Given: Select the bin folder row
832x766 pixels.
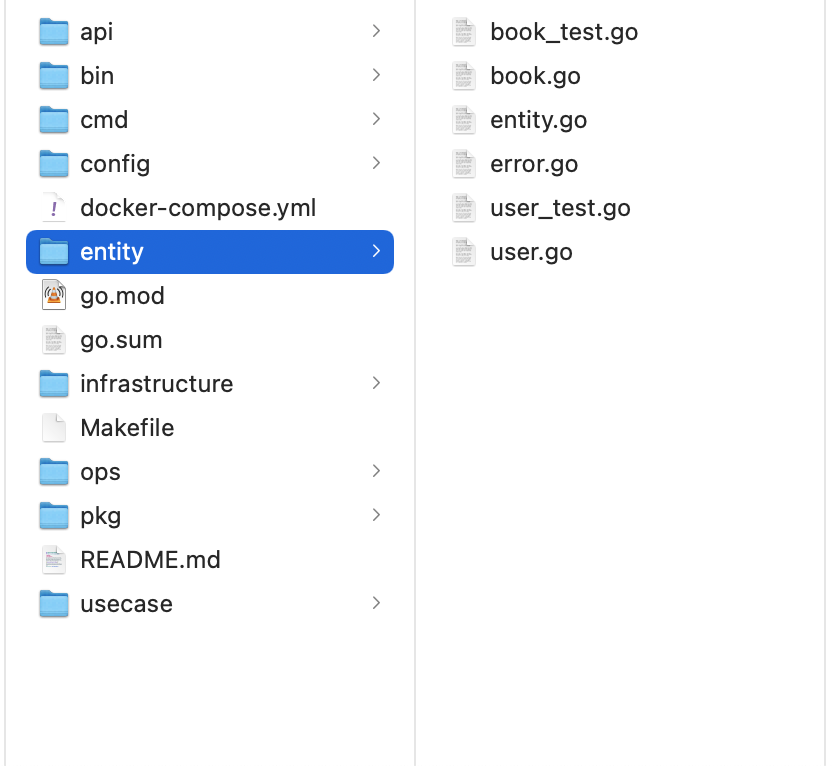Looking at the screenshot, I should click(x=200, y=76).
